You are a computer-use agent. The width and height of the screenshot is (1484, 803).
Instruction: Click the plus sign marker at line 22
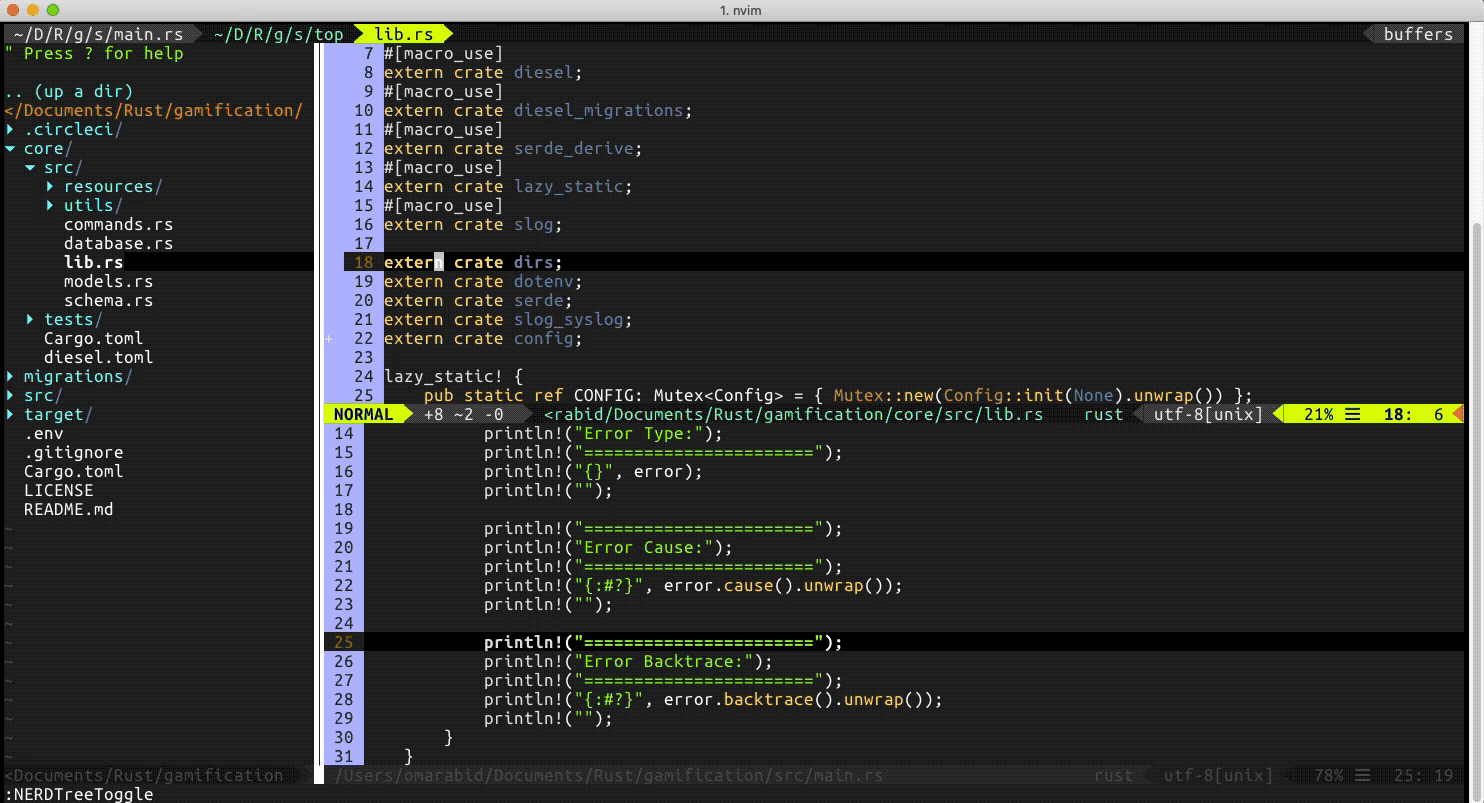click(328, 339)
